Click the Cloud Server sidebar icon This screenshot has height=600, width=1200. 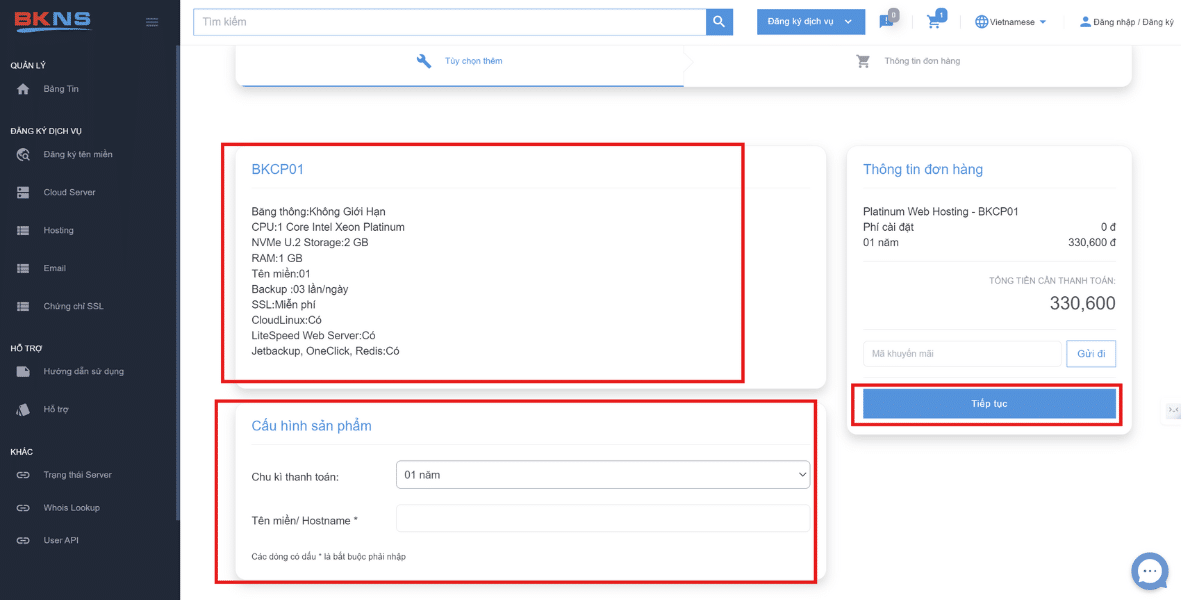point(24,192)
